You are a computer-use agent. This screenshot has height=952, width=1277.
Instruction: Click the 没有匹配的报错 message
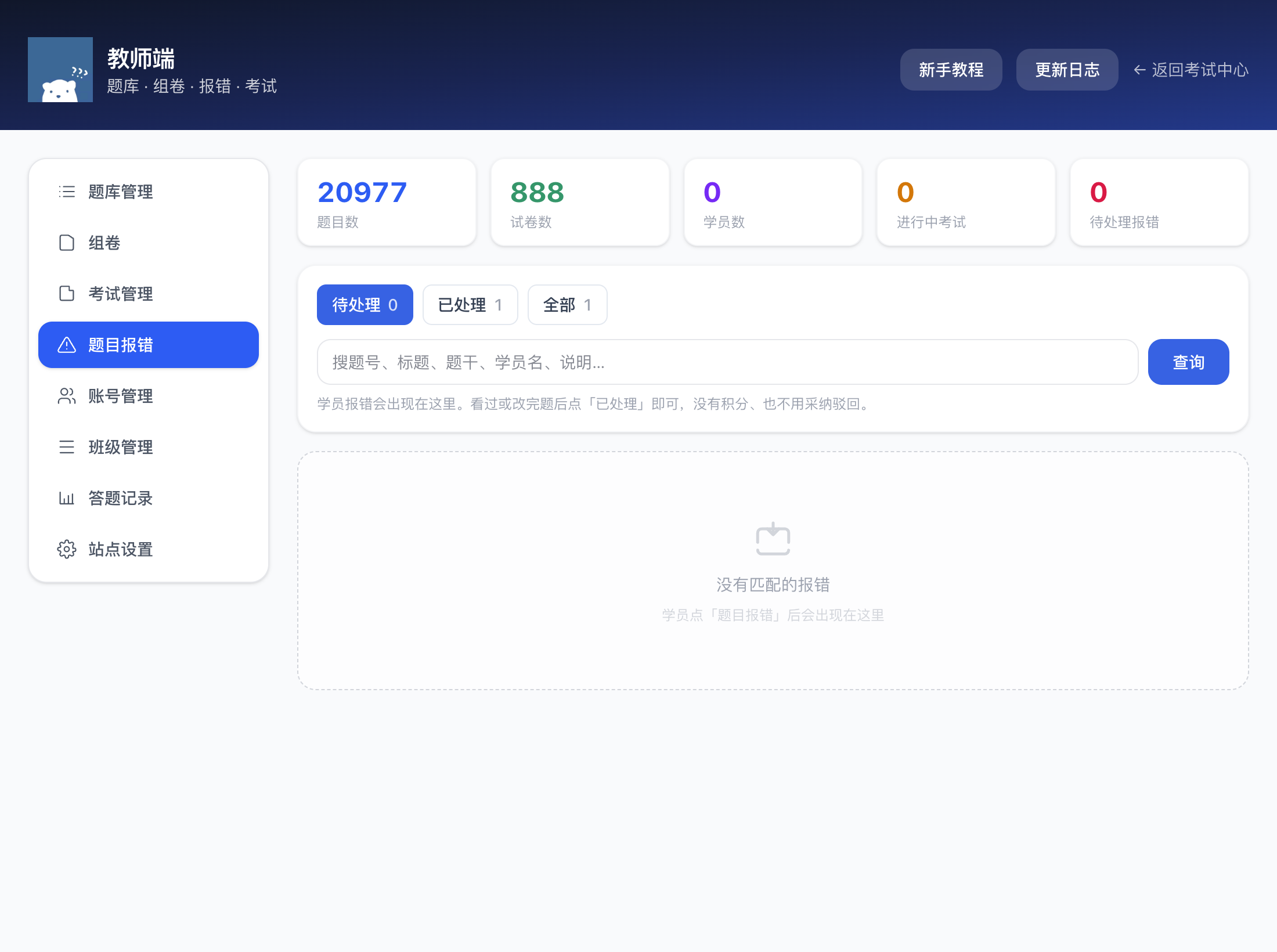[x=773, y=585]
